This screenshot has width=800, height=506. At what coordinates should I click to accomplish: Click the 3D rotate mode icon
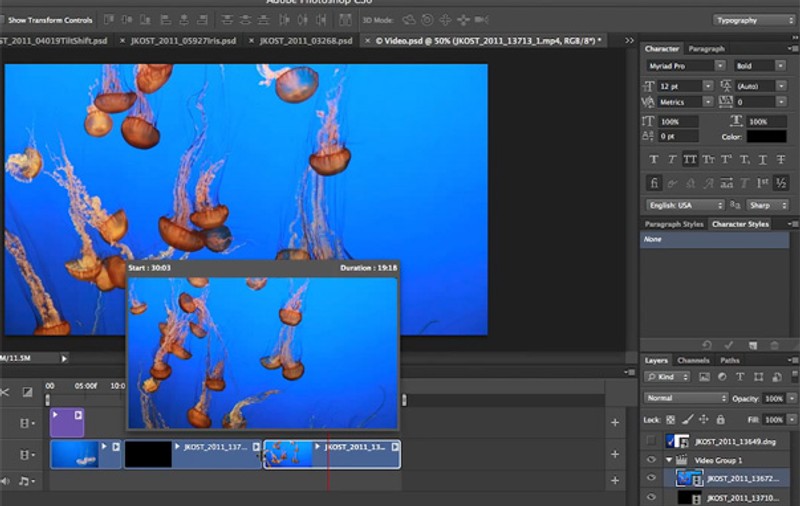[x=409, y=20]
